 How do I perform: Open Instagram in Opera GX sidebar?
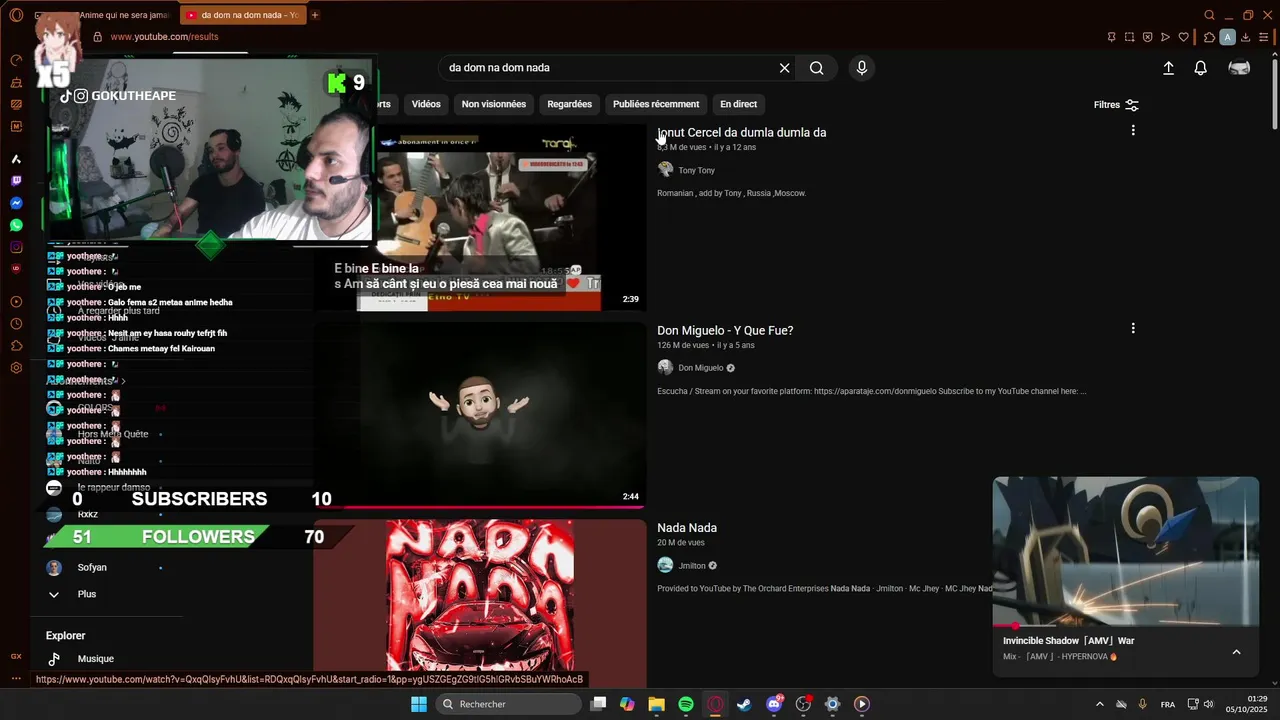16,247
